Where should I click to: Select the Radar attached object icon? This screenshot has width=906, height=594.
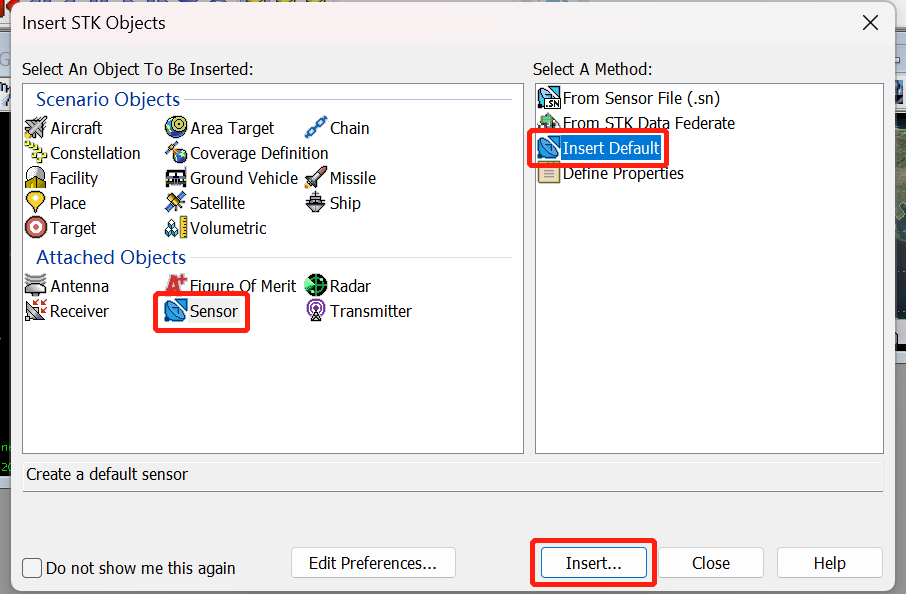tap(316, 286)
